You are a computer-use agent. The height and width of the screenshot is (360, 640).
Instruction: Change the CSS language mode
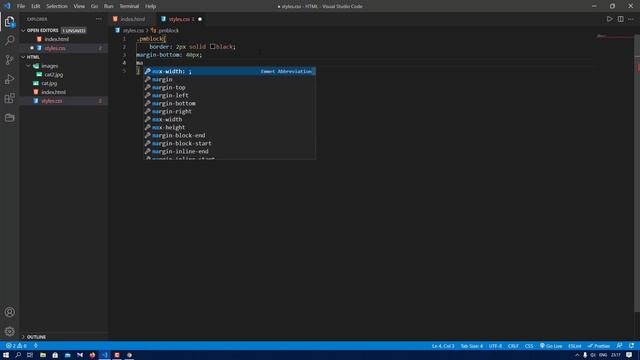529,346
